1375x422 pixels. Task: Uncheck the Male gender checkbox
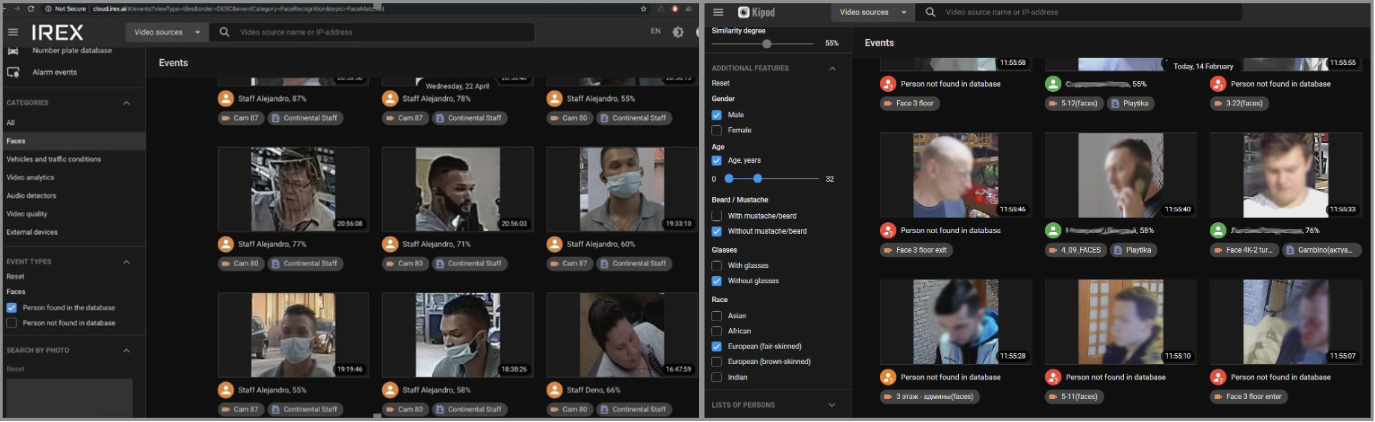[716, 115]
